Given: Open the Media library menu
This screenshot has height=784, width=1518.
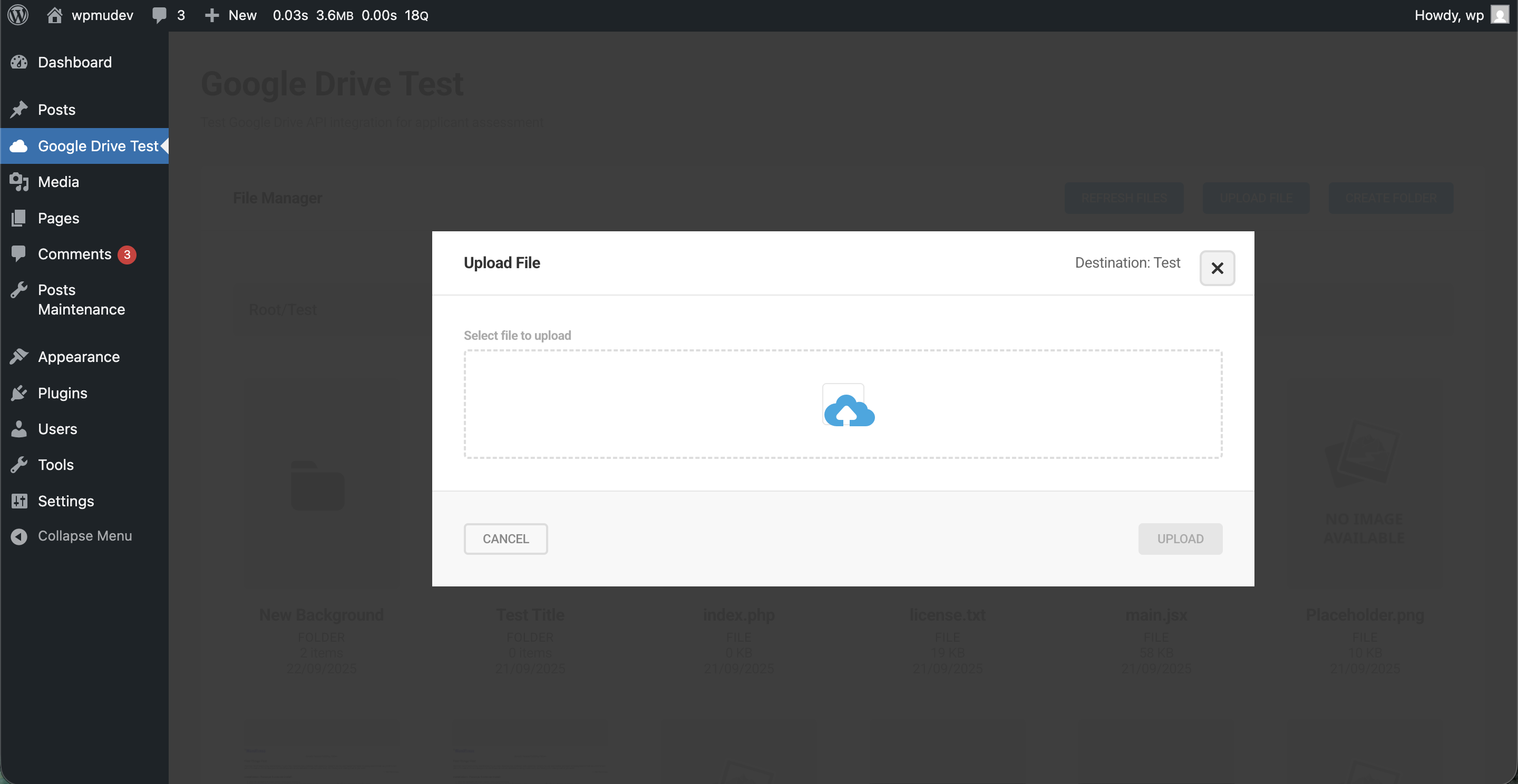Looking at the screenshot, I should (84, 181).
